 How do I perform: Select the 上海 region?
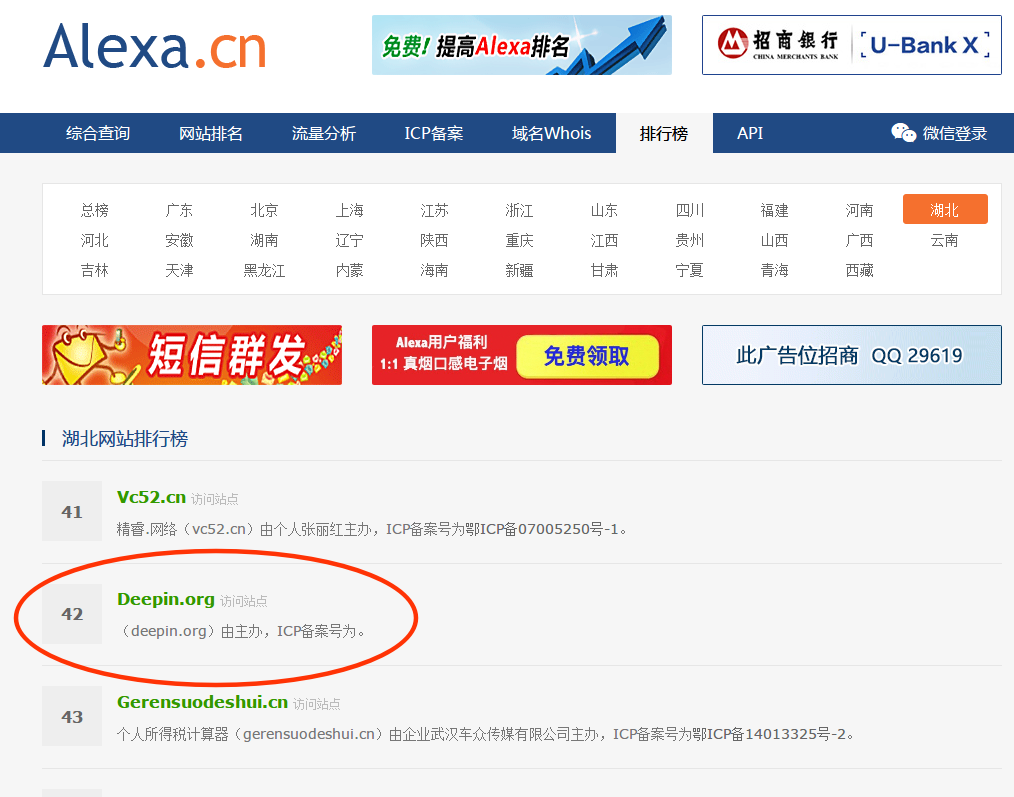(349, 210)
